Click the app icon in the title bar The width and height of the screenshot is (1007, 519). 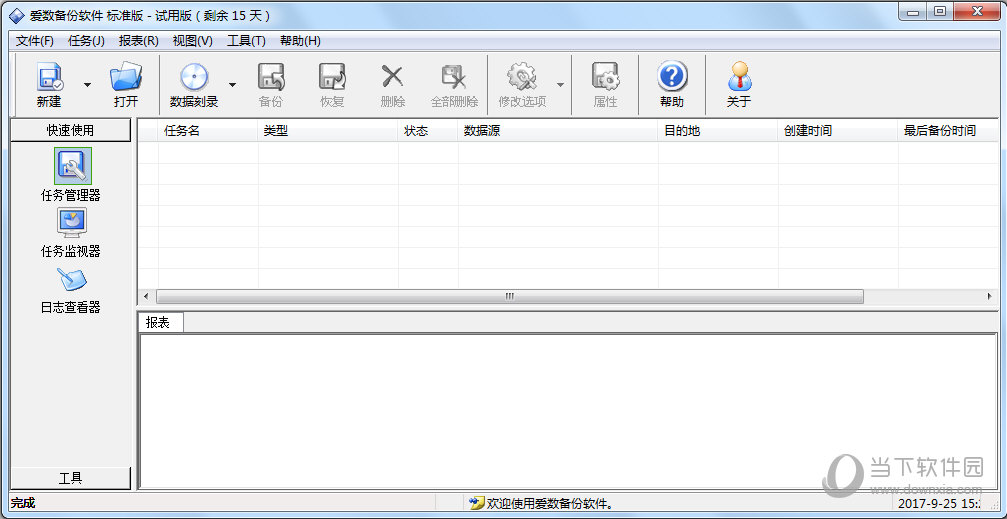(17, 15)
